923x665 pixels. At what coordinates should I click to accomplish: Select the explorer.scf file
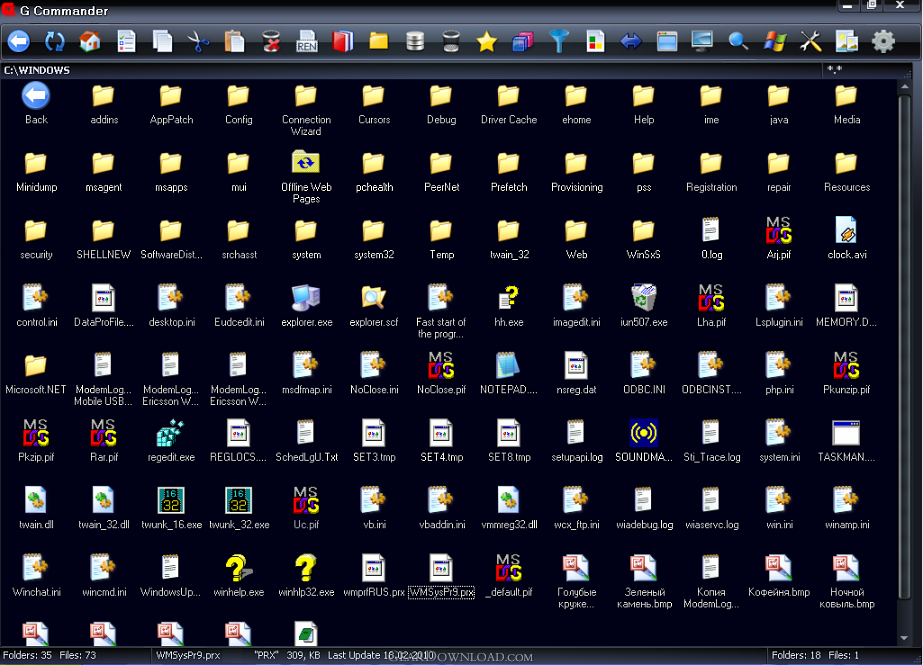373,307
